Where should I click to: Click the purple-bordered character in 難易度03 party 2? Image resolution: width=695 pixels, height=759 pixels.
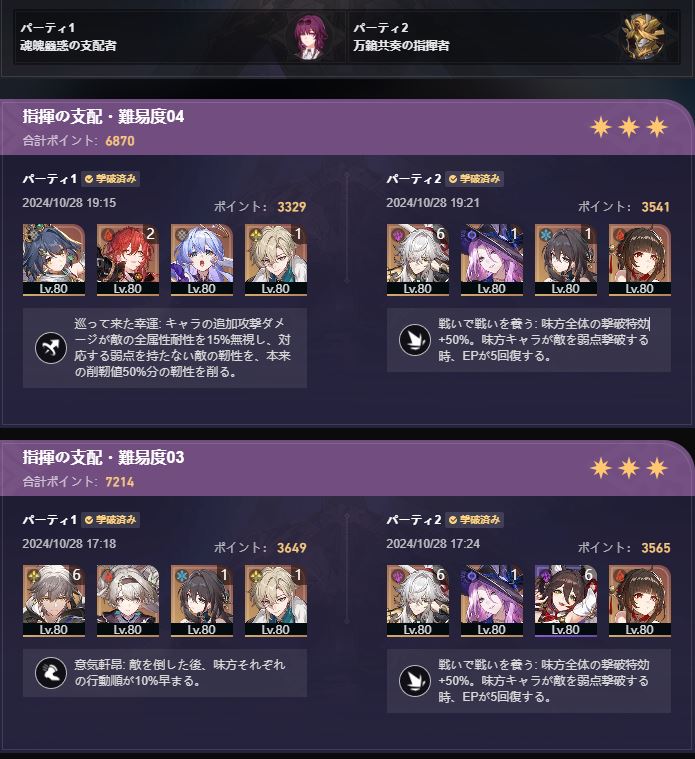click(x=566, y=600)
